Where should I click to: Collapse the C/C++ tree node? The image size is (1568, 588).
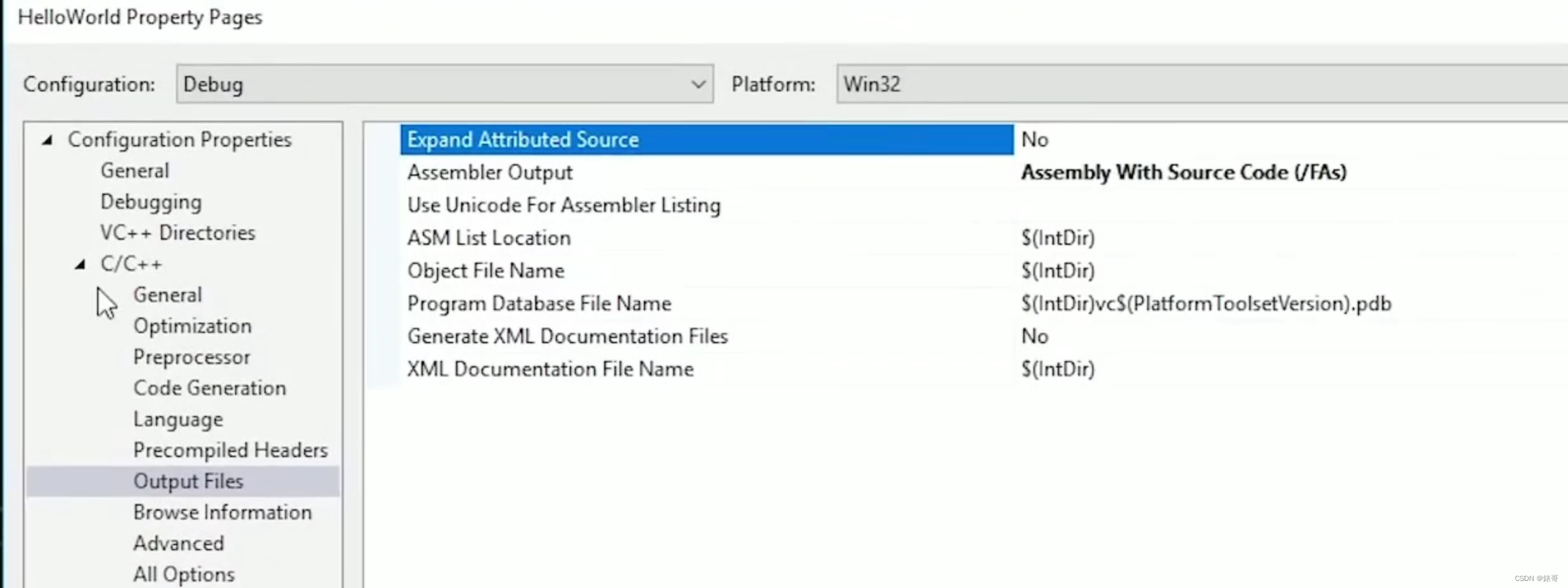tap(80, 264)
